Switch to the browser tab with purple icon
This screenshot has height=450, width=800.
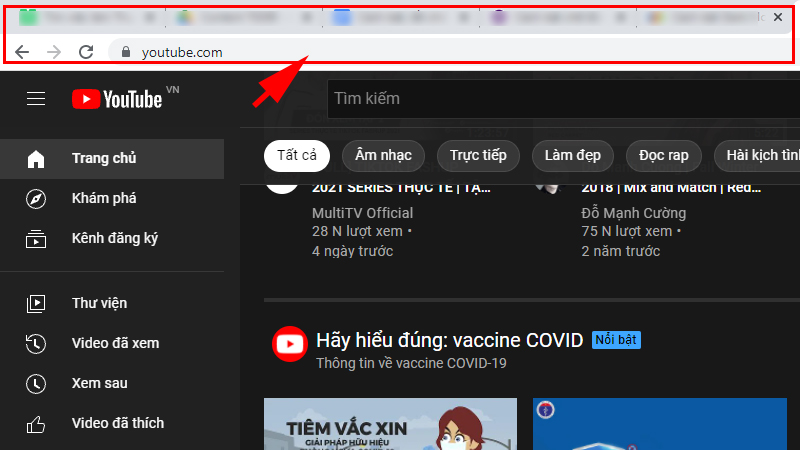tap(558, 18)
